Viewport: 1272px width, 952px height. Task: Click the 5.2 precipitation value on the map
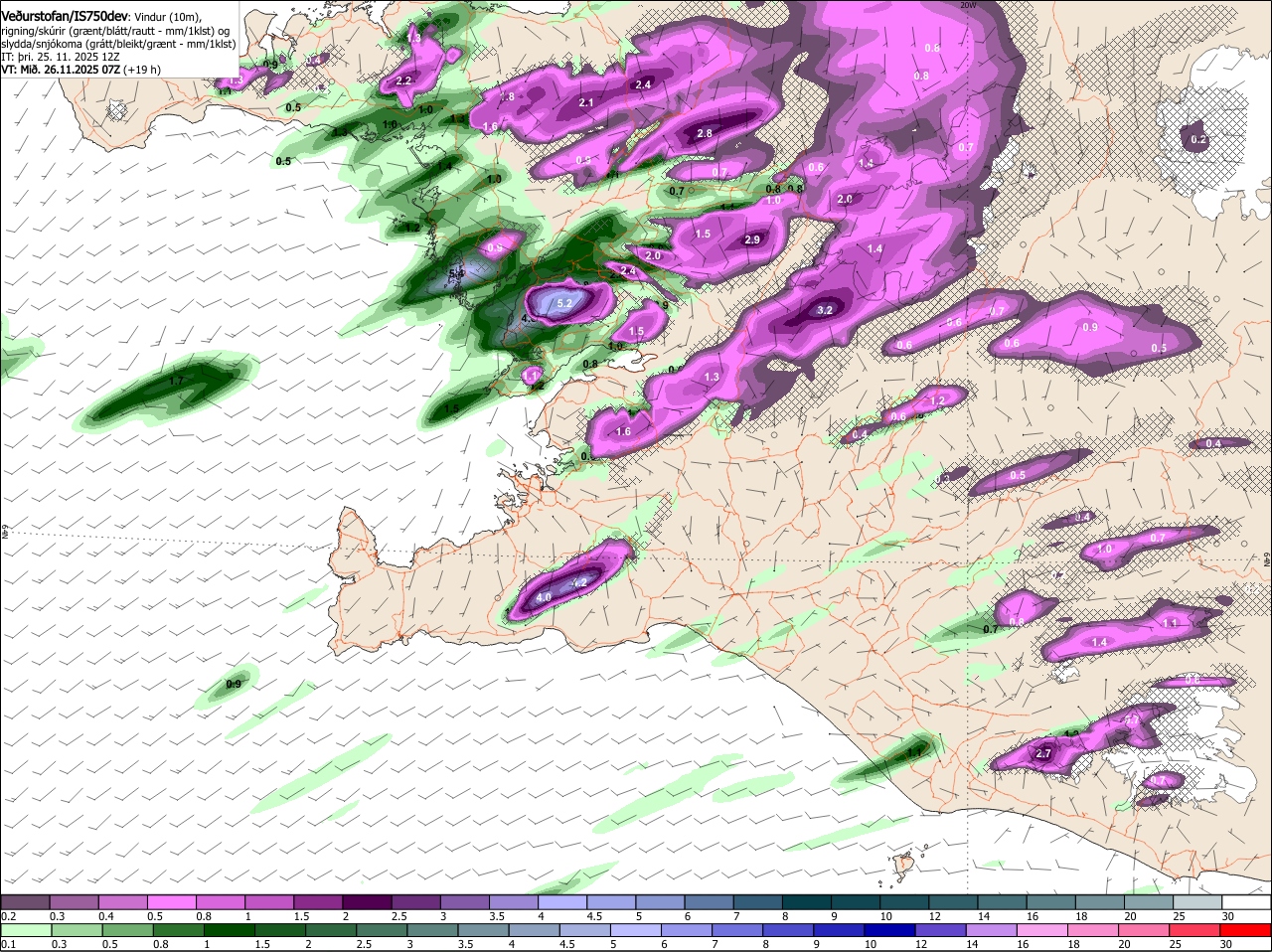[564, 303]
